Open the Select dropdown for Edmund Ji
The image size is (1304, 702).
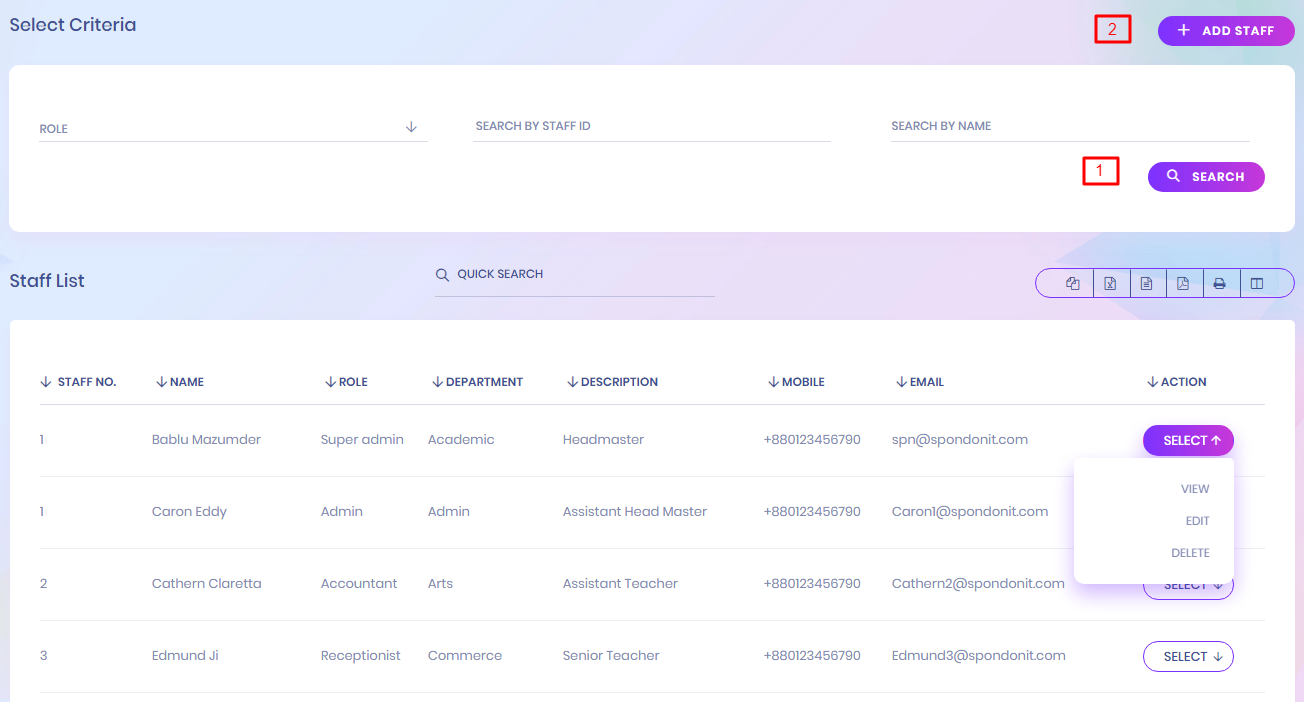click(1188, 657)
